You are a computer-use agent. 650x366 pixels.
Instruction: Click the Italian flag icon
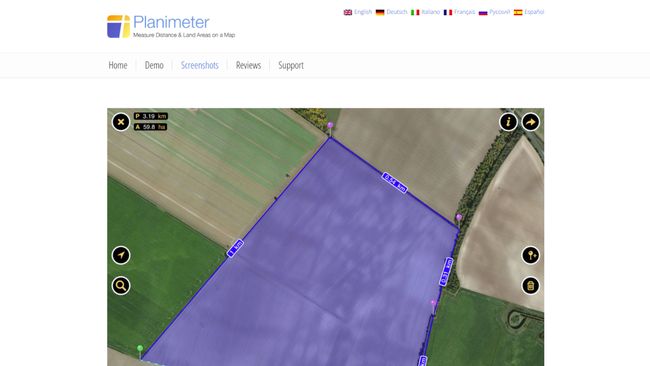(x=415, y=12)
